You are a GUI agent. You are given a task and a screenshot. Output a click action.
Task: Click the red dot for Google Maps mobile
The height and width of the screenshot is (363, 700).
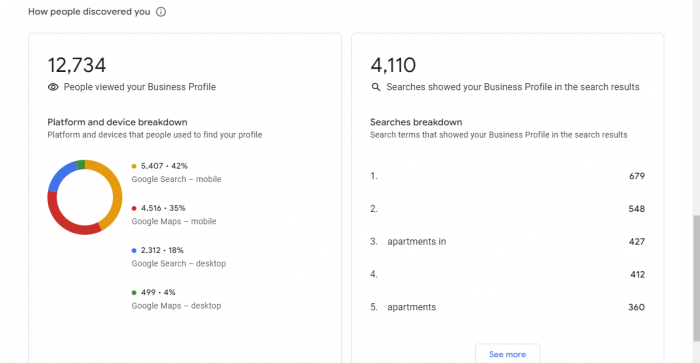click(134, 208)
